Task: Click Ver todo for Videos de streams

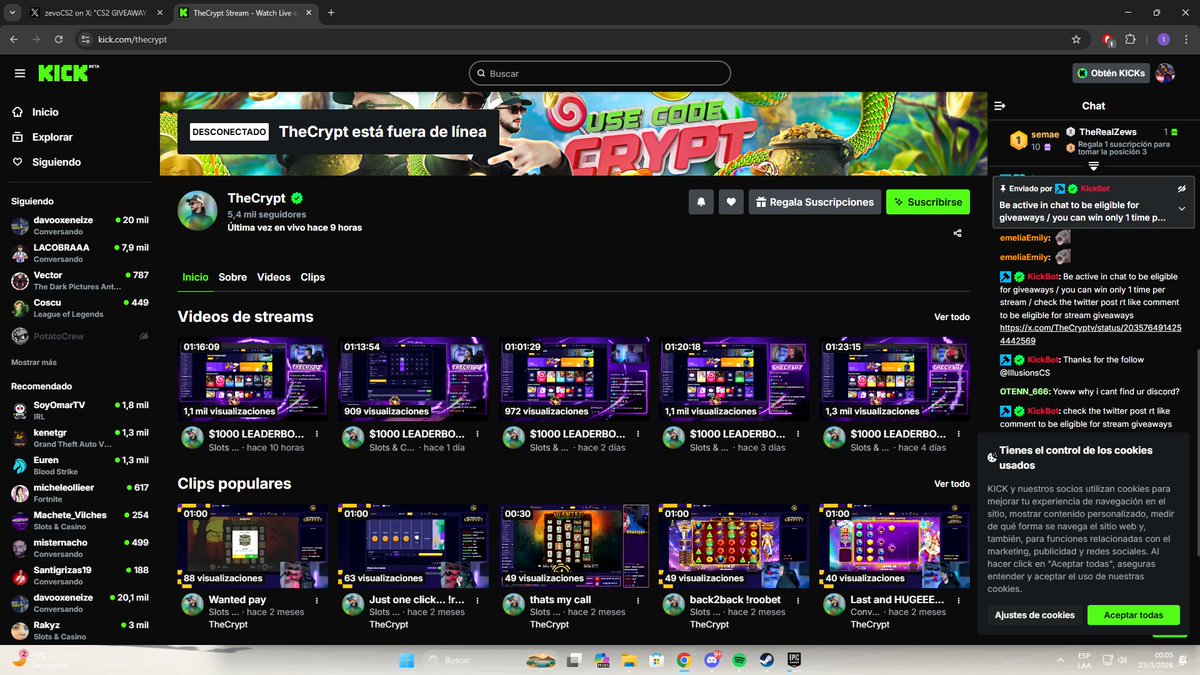Action: [x=952, y=317]
